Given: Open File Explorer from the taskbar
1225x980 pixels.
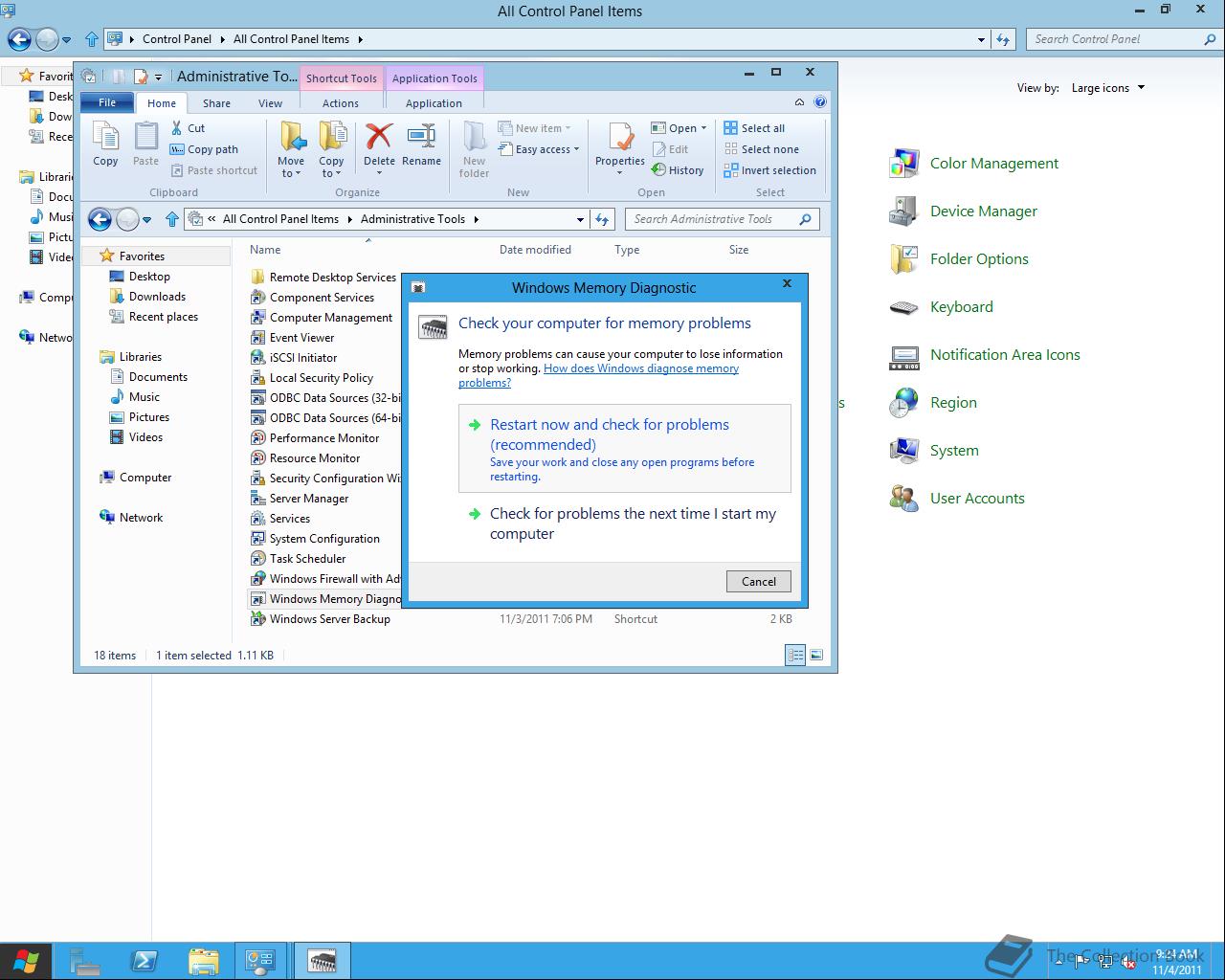Looking at the screenshot, I should [204, 961].
